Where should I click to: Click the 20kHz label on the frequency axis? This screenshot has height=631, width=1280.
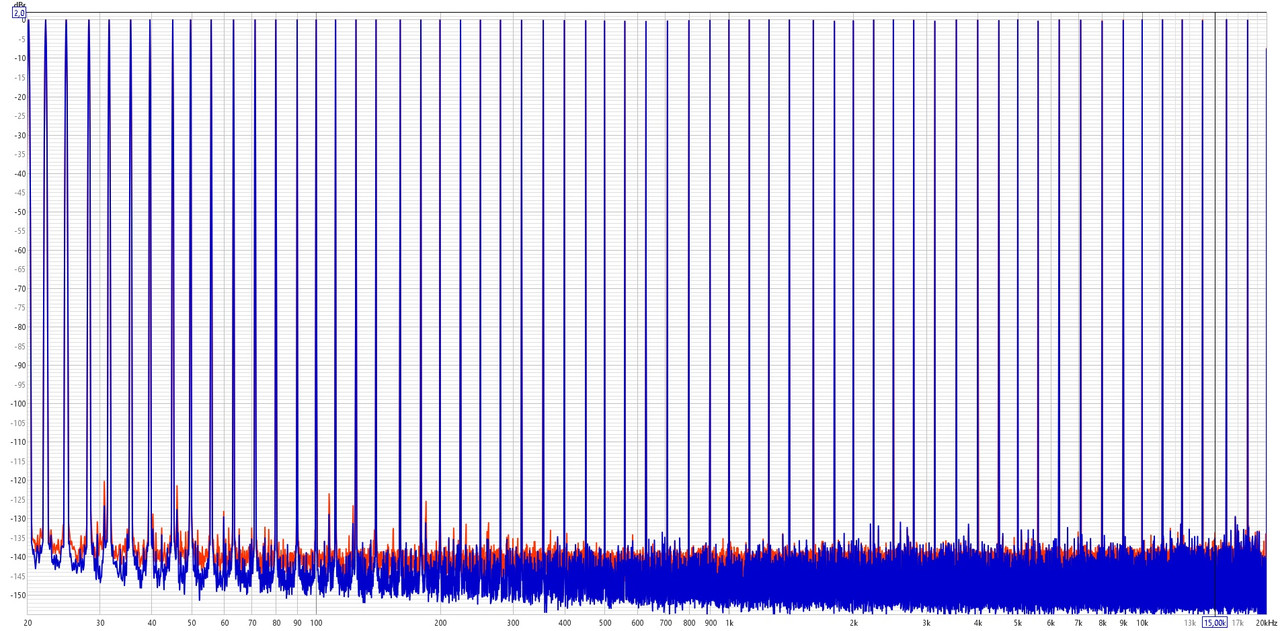click(x=1266, y=622)
